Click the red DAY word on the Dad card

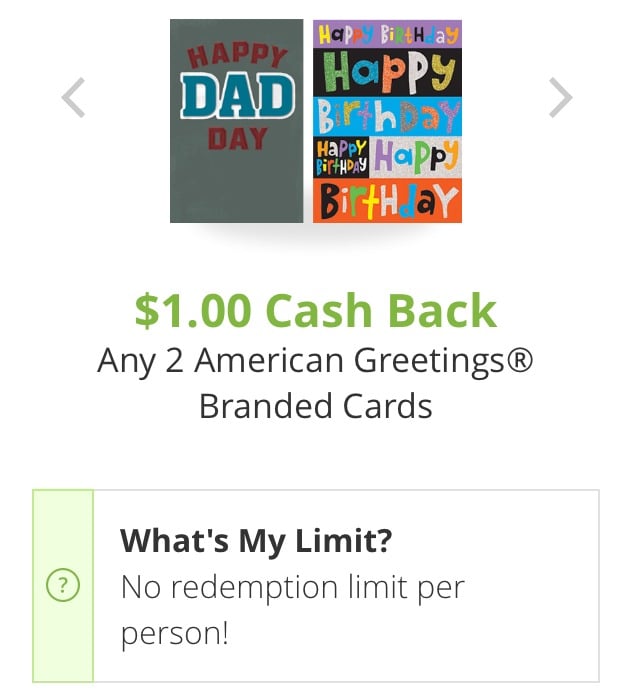click(x=236, y=138)
